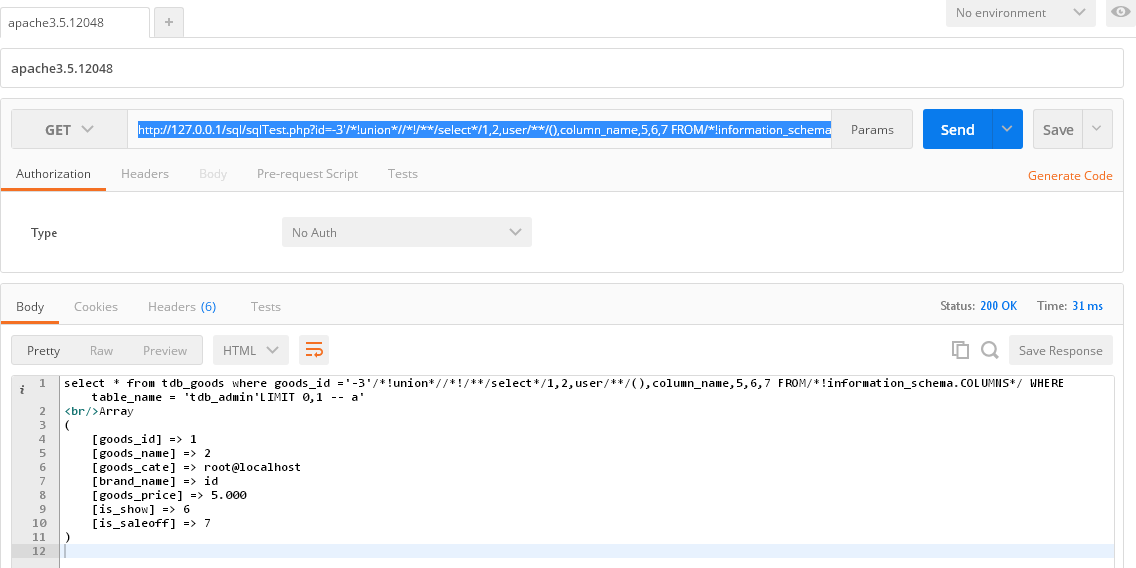
Task: Open the HTML response format dropdown
Action: (x=251, y=350)
